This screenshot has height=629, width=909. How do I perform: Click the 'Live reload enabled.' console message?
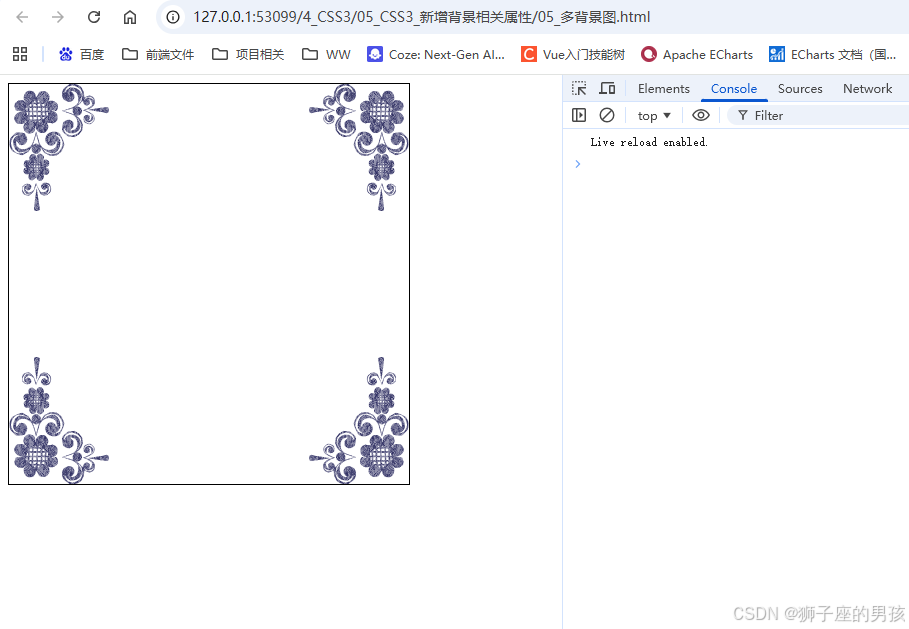pos(649,142)
